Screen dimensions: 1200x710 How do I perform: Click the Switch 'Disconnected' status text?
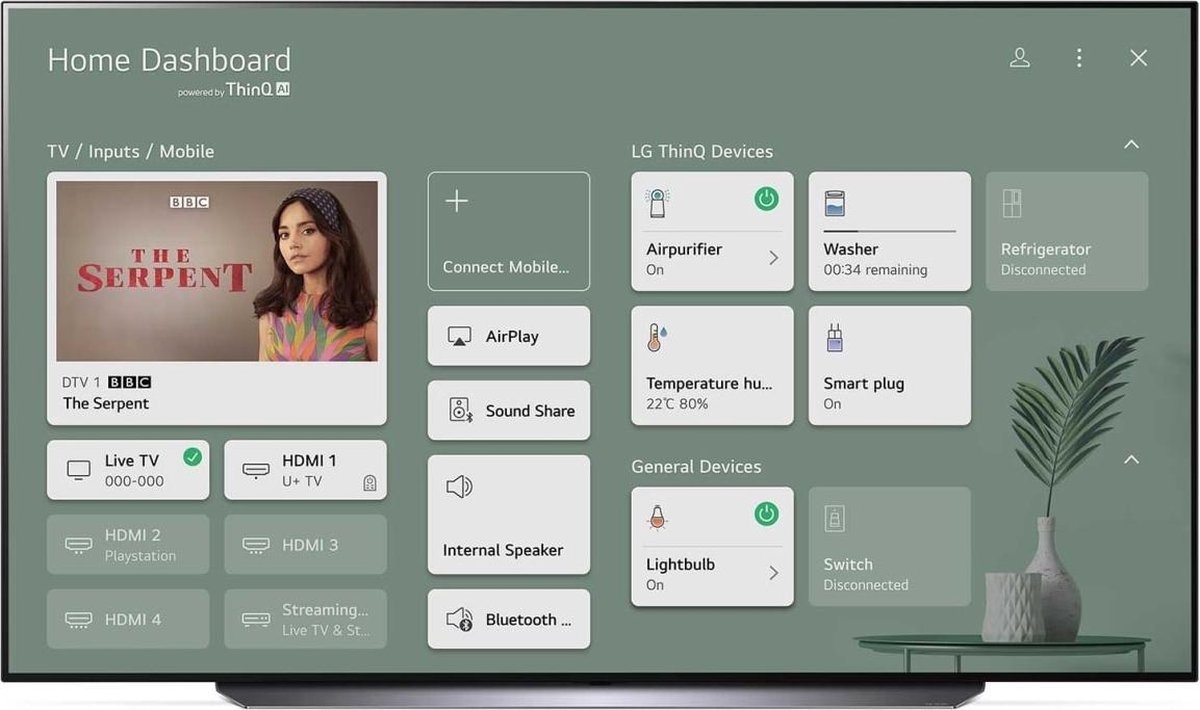tap(866, 585)
